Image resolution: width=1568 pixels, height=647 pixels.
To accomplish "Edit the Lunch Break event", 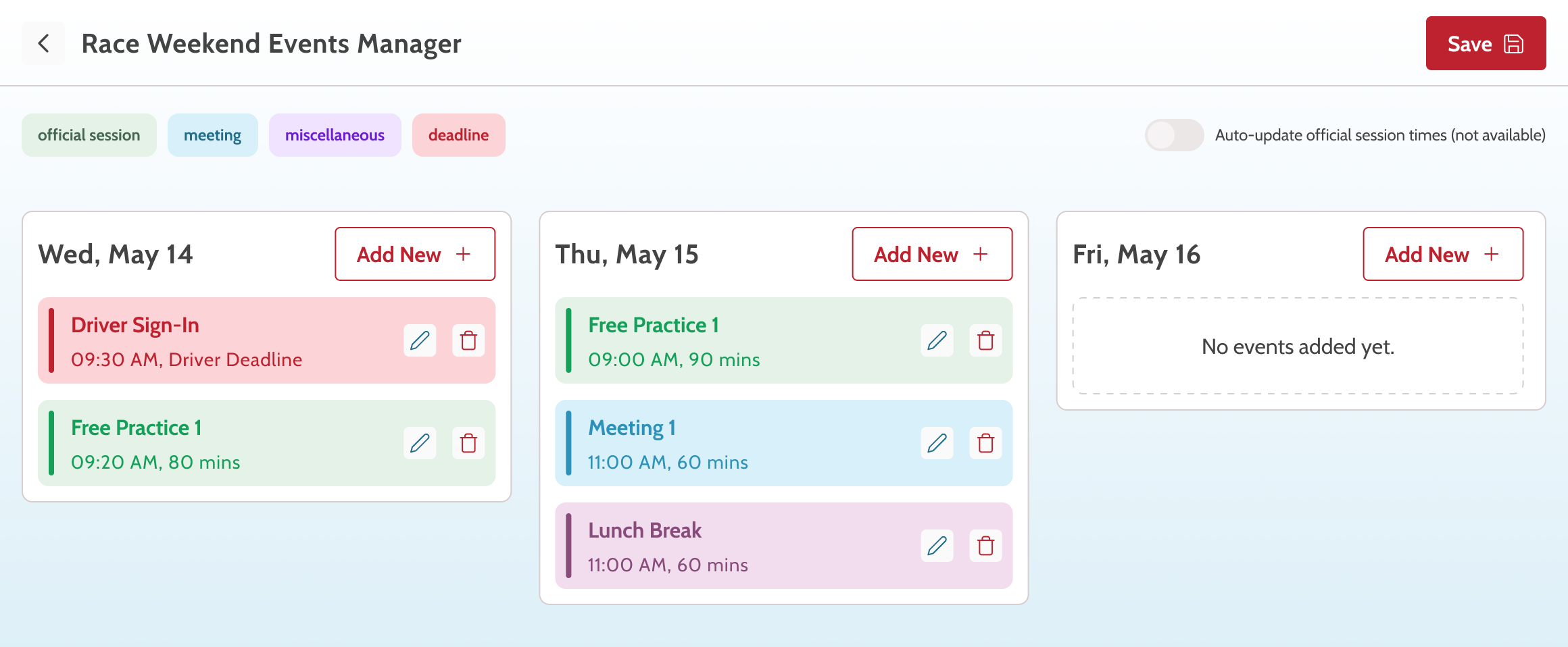I will 937,546.
